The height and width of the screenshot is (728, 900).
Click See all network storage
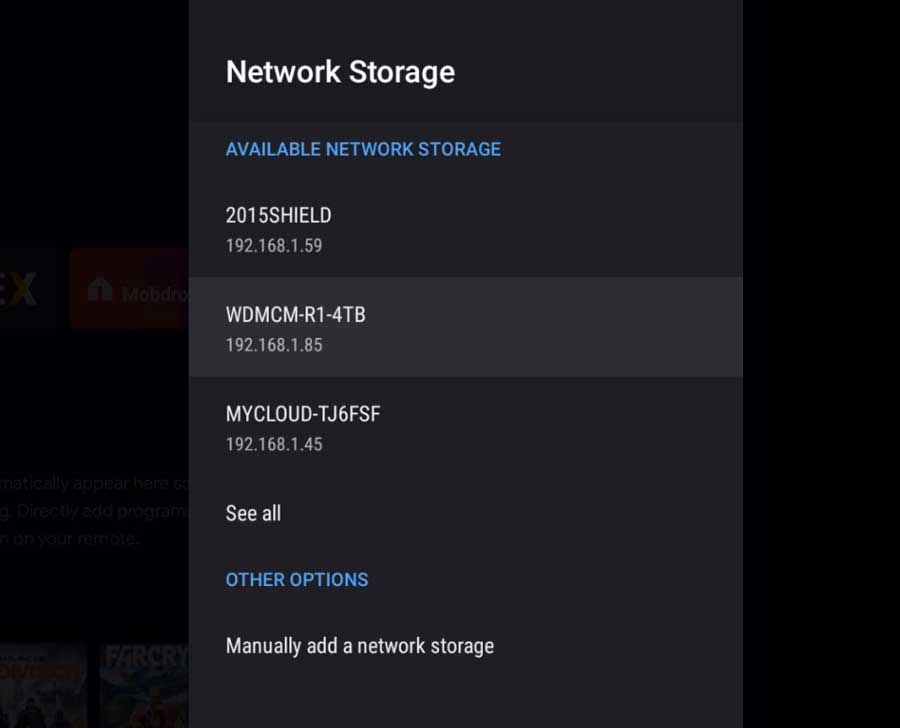pos(253,514)
